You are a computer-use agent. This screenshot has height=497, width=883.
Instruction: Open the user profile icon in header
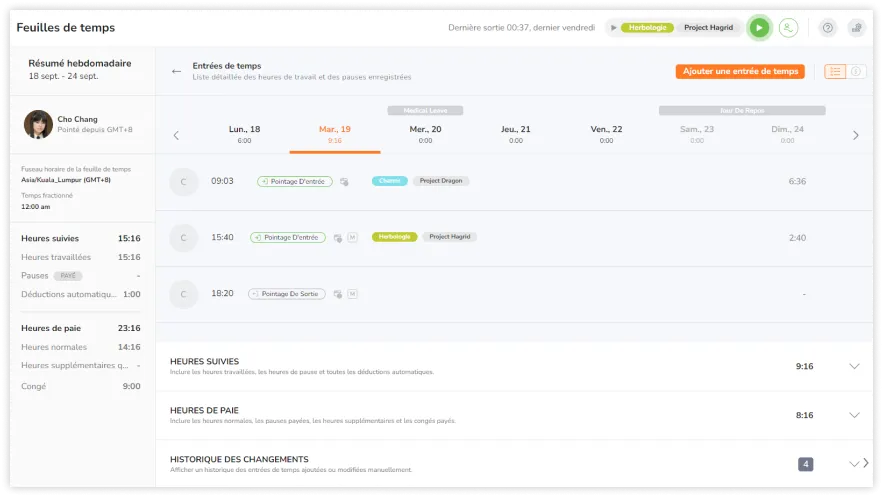pyautogui.click(x=788, y=28)
